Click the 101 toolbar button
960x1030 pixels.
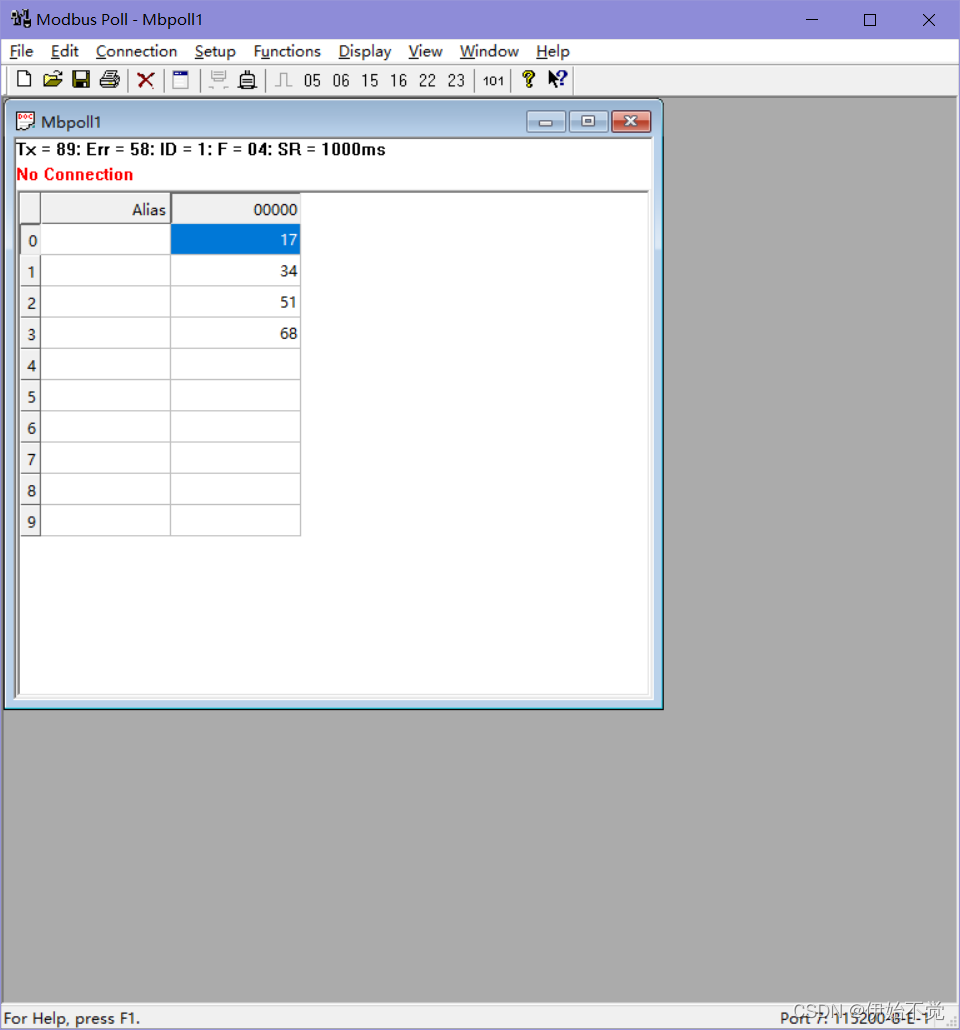[x=493, y=81]
